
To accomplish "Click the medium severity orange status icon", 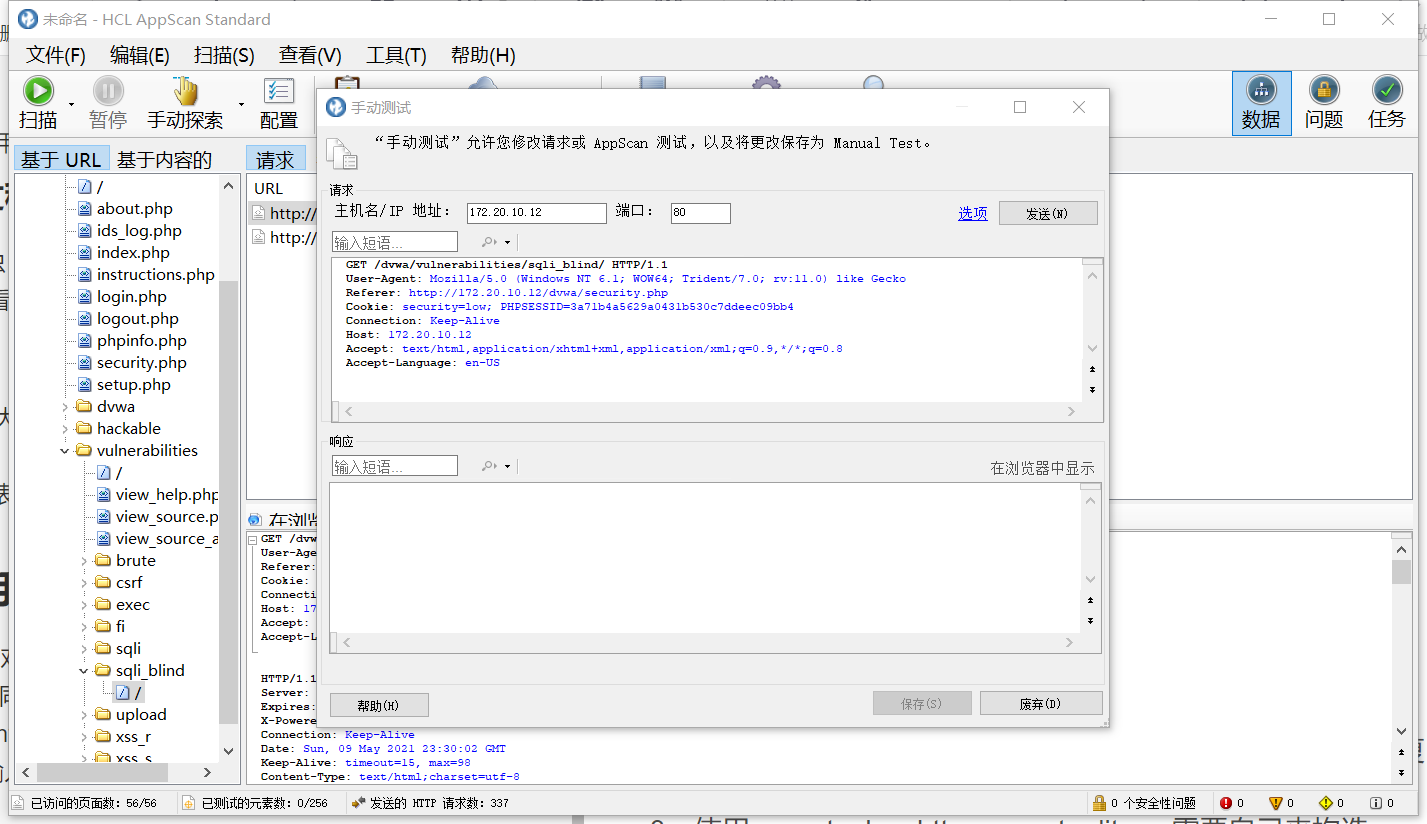I will point(1275,803).
